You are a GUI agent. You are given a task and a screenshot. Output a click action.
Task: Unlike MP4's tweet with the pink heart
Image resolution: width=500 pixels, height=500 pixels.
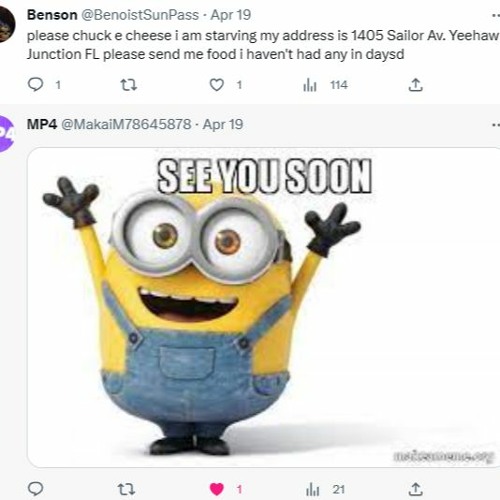coord(217,489)
